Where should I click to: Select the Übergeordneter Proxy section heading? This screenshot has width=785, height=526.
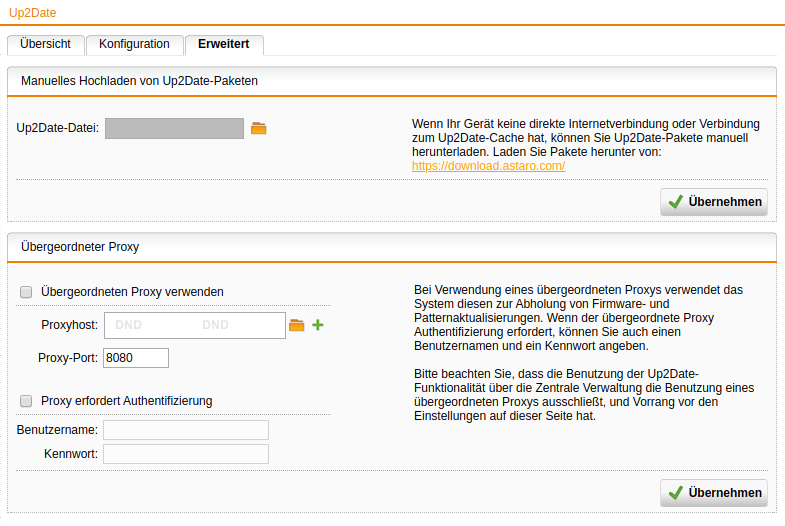[80, 247]
